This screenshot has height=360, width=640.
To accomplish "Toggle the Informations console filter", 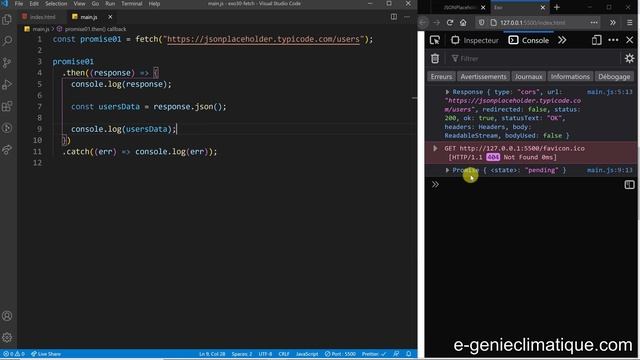I will 570,77.
